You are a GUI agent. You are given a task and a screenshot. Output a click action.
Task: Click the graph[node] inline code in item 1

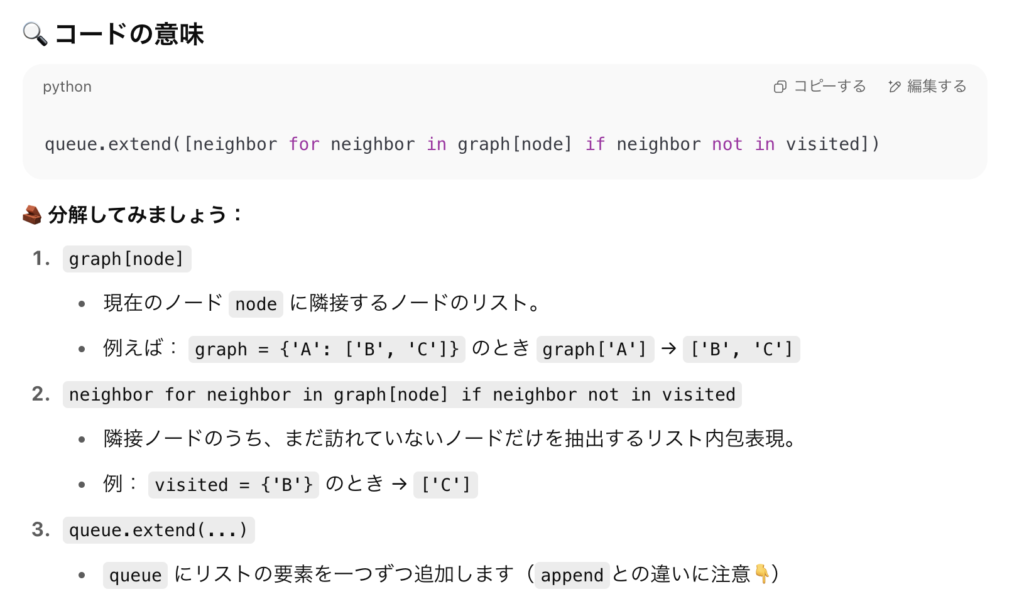[x=127, y=259]
